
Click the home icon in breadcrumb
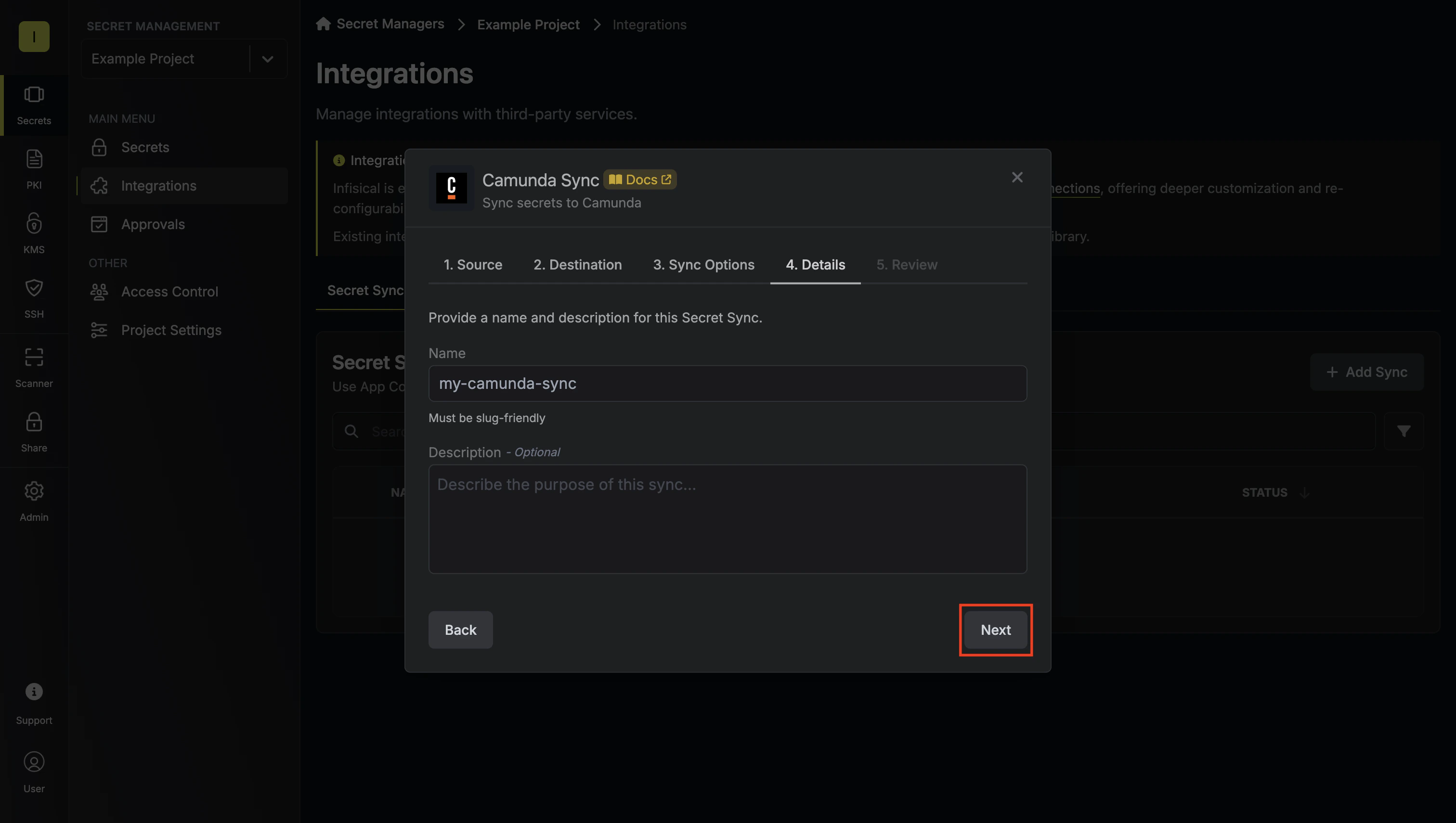324,24
